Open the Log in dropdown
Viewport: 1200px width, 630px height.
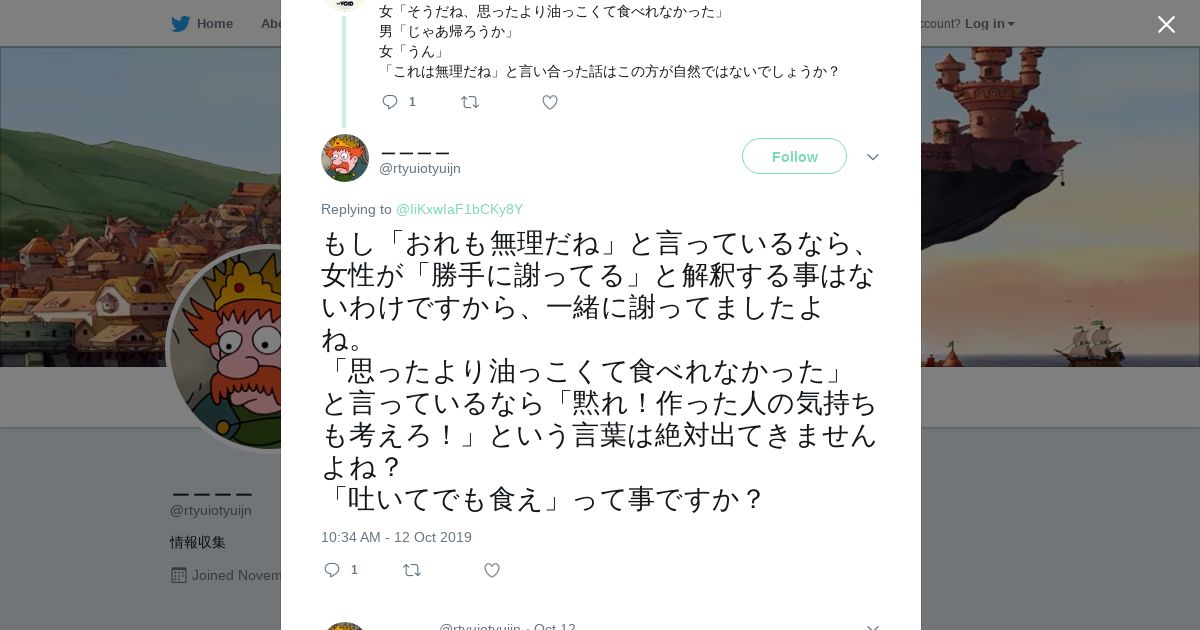(x=989, y=24)
